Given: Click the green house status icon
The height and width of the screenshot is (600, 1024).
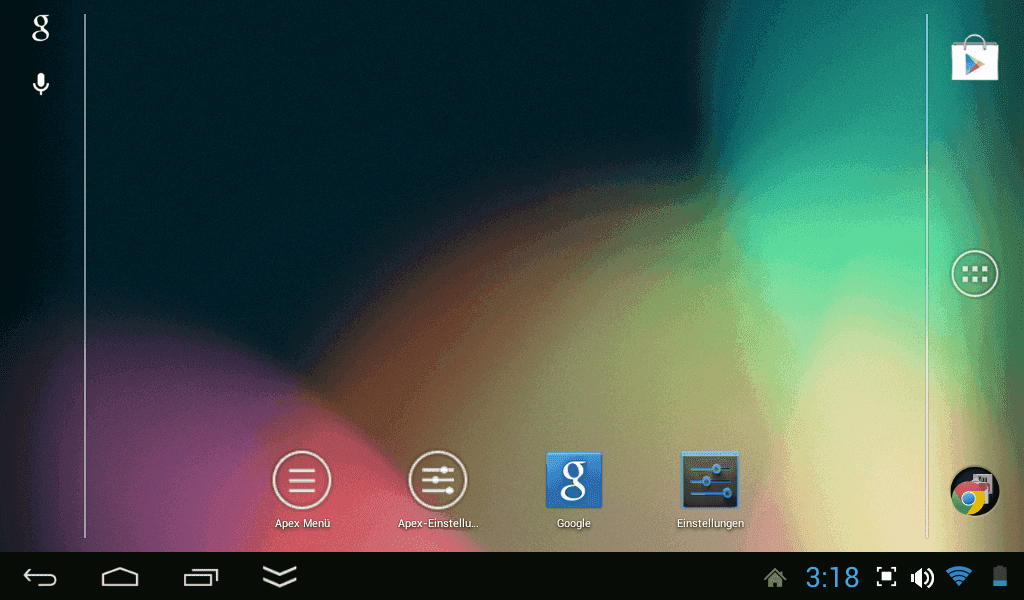Looking at the screenshot, I should click(x=775, y=578).
